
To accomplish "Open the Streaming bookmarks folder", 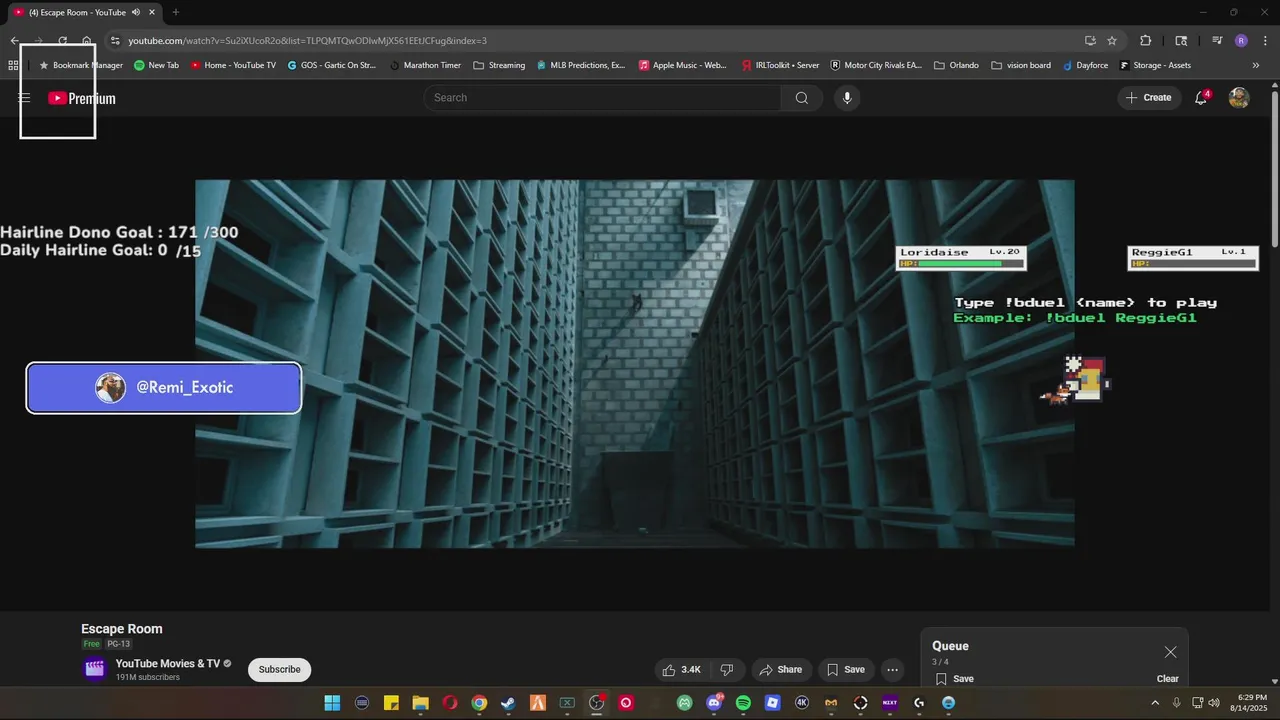I will coord(499,65).
